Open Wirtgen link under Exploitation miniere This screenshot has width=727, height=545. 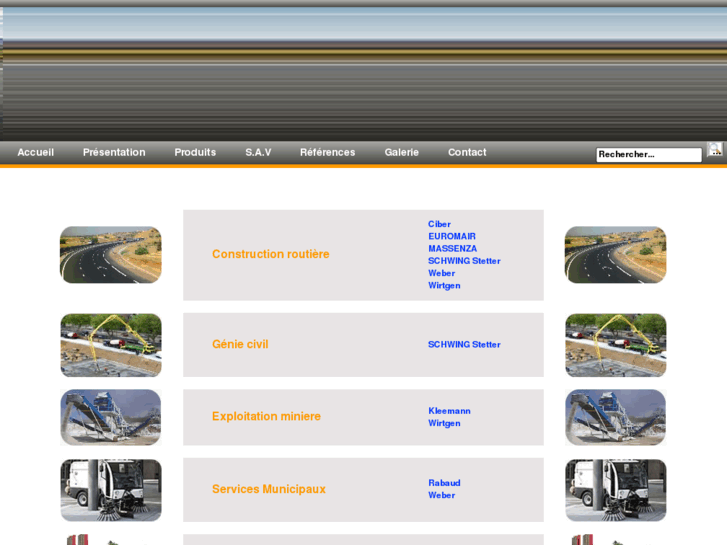point(444,423)
